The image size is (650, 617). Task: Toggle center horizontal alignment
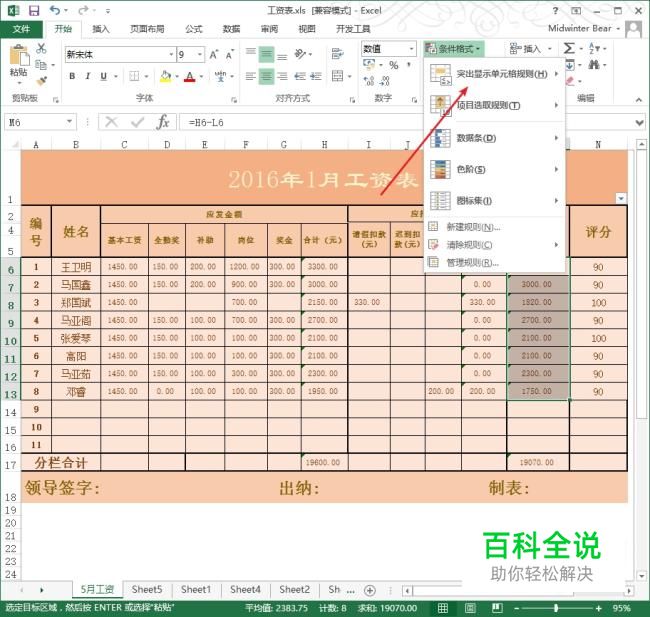pos(267,76)
